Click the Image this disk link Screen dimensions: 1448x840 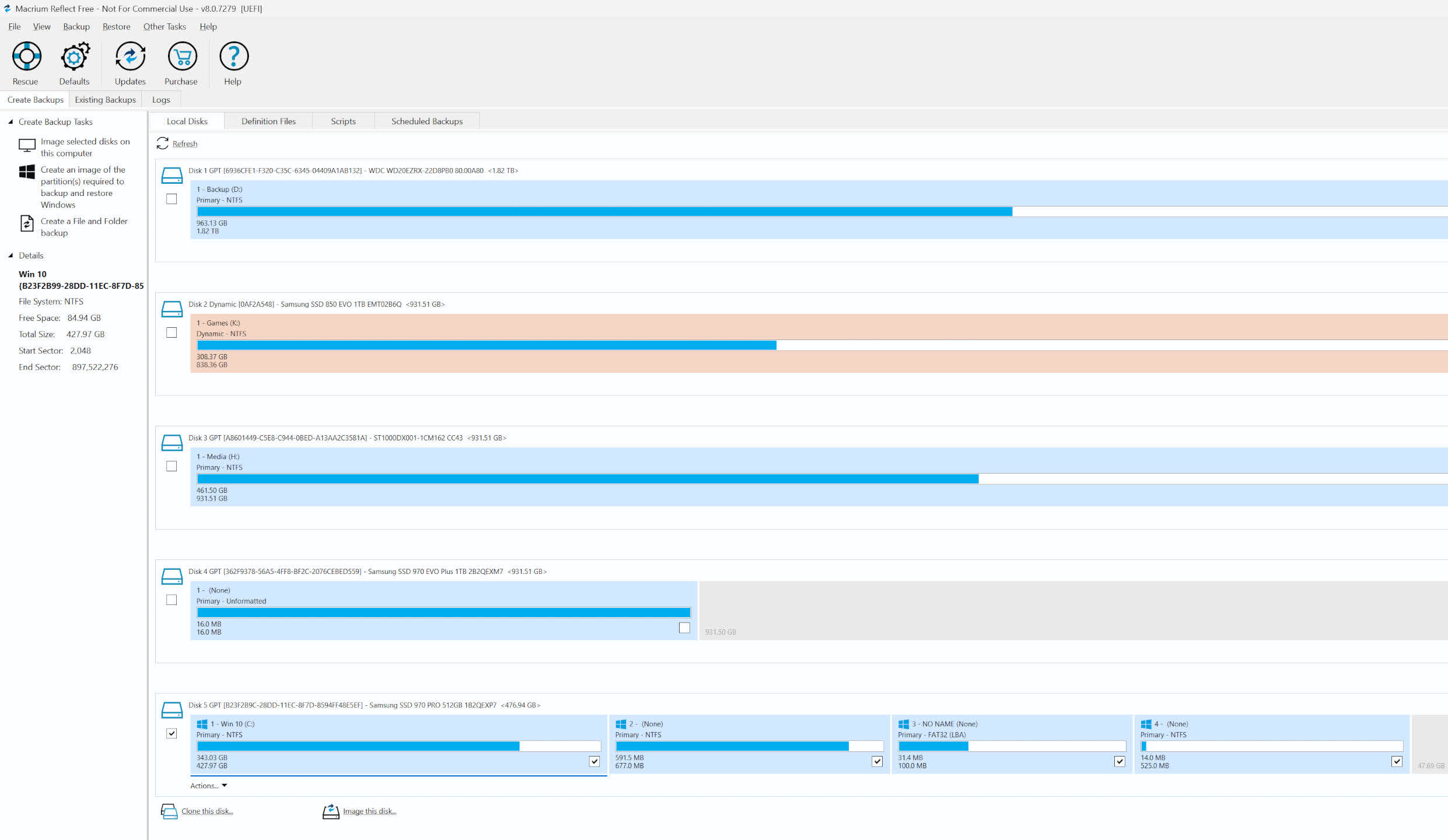tap(369, 811)
